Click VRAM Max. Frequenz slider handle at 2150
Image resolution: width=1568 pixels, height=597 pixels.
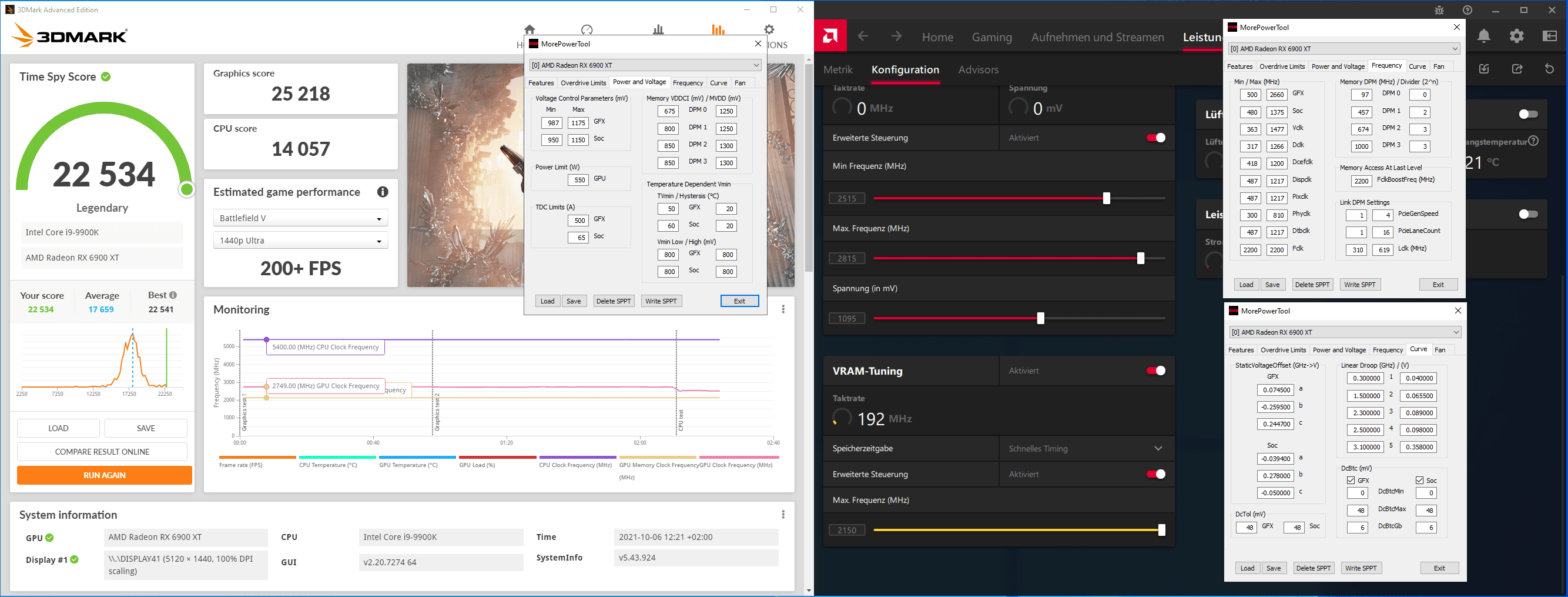click(1161, 530)
